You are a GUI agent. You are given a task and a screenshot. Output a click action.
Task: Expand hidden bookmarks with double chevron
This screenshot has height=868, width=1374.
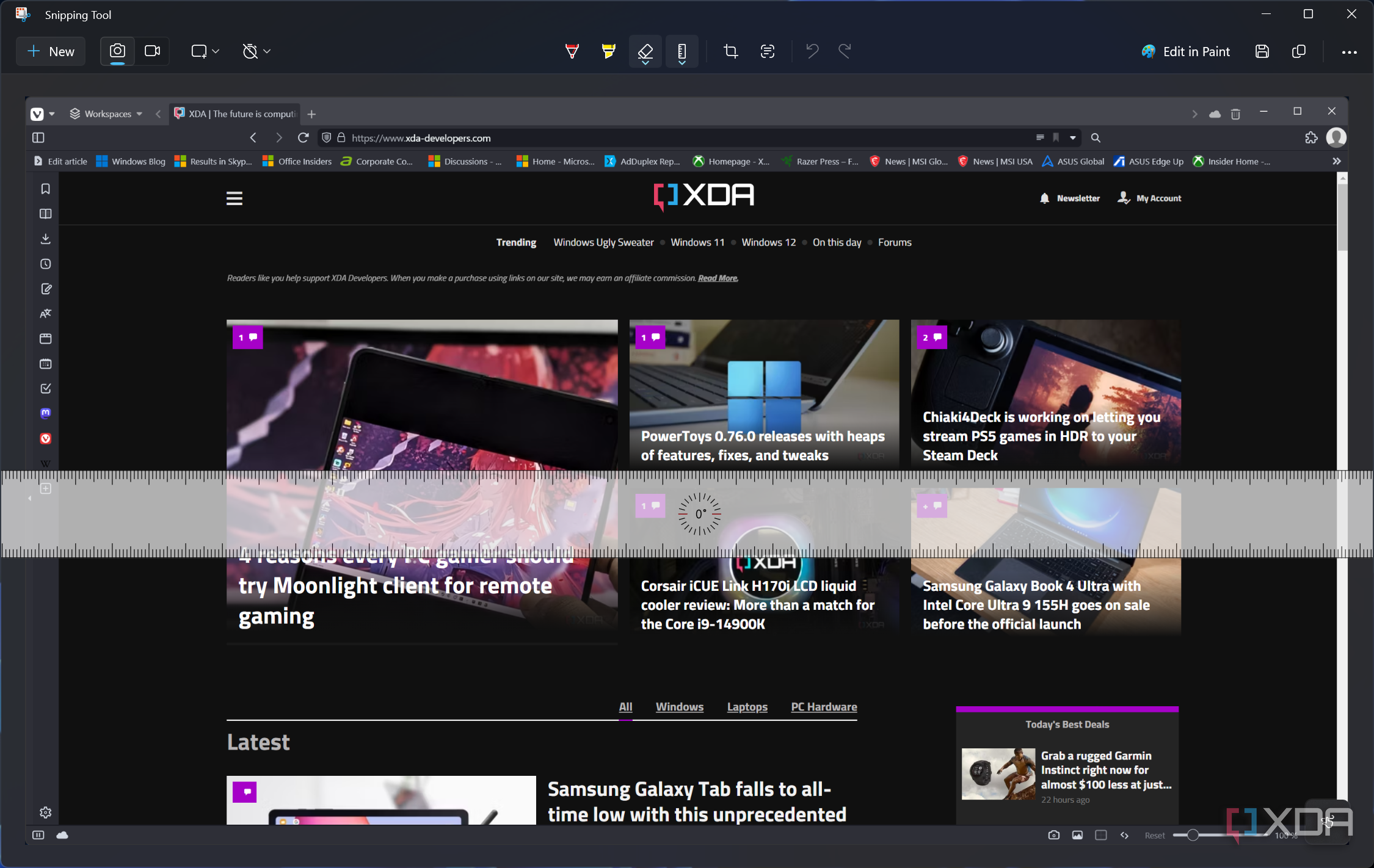1336,162
